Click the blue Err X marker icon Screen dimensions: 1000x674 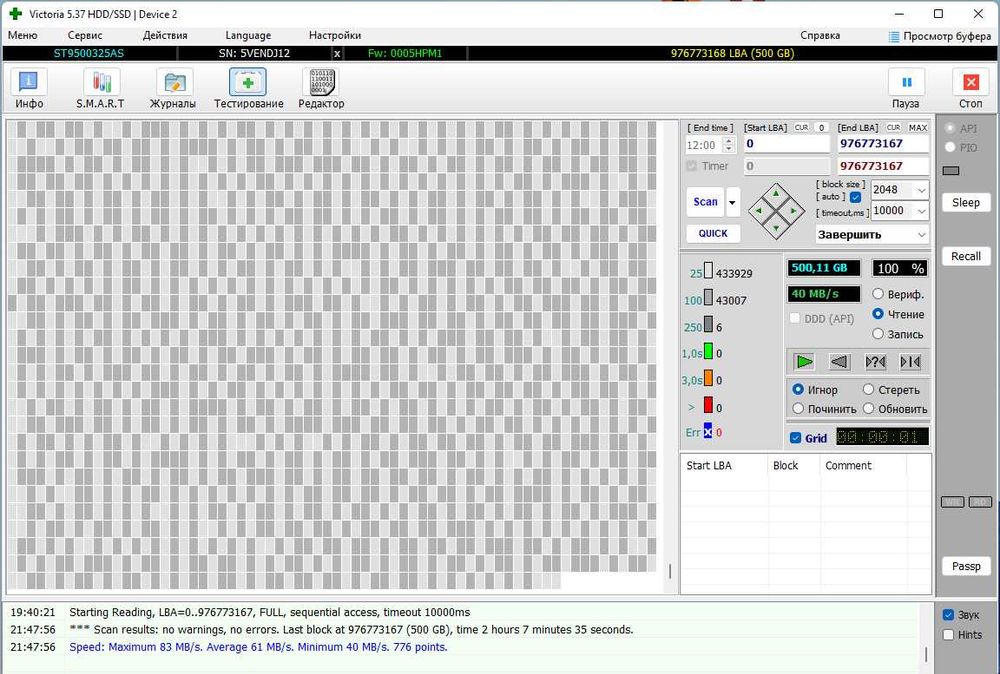(708, 432)
